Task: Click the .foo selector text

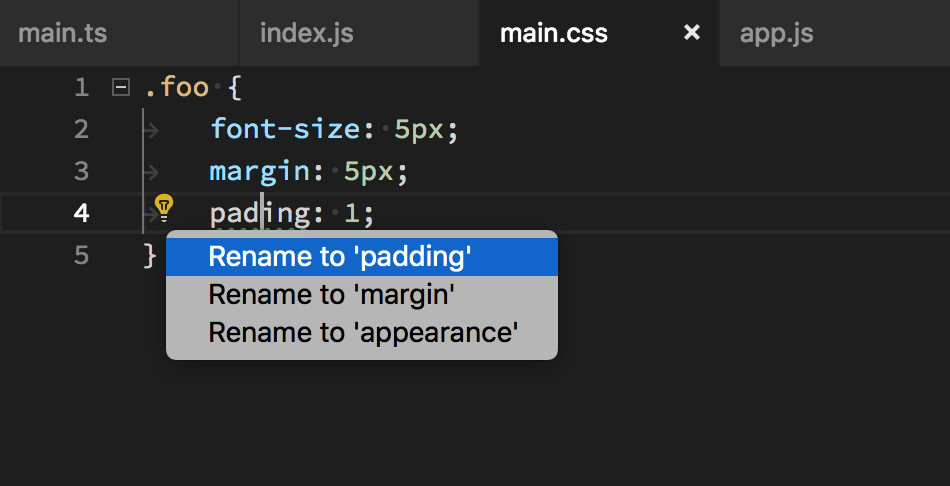Action: [x=177, y=88]
